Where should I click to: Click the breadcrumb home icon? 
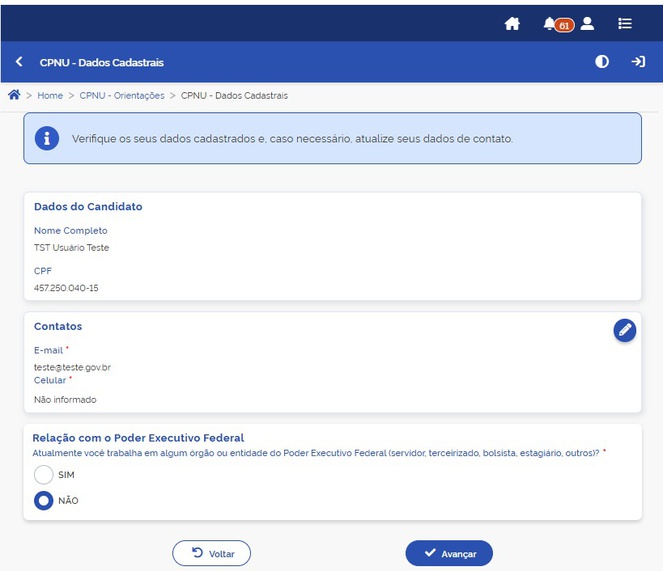pos(14,95)
